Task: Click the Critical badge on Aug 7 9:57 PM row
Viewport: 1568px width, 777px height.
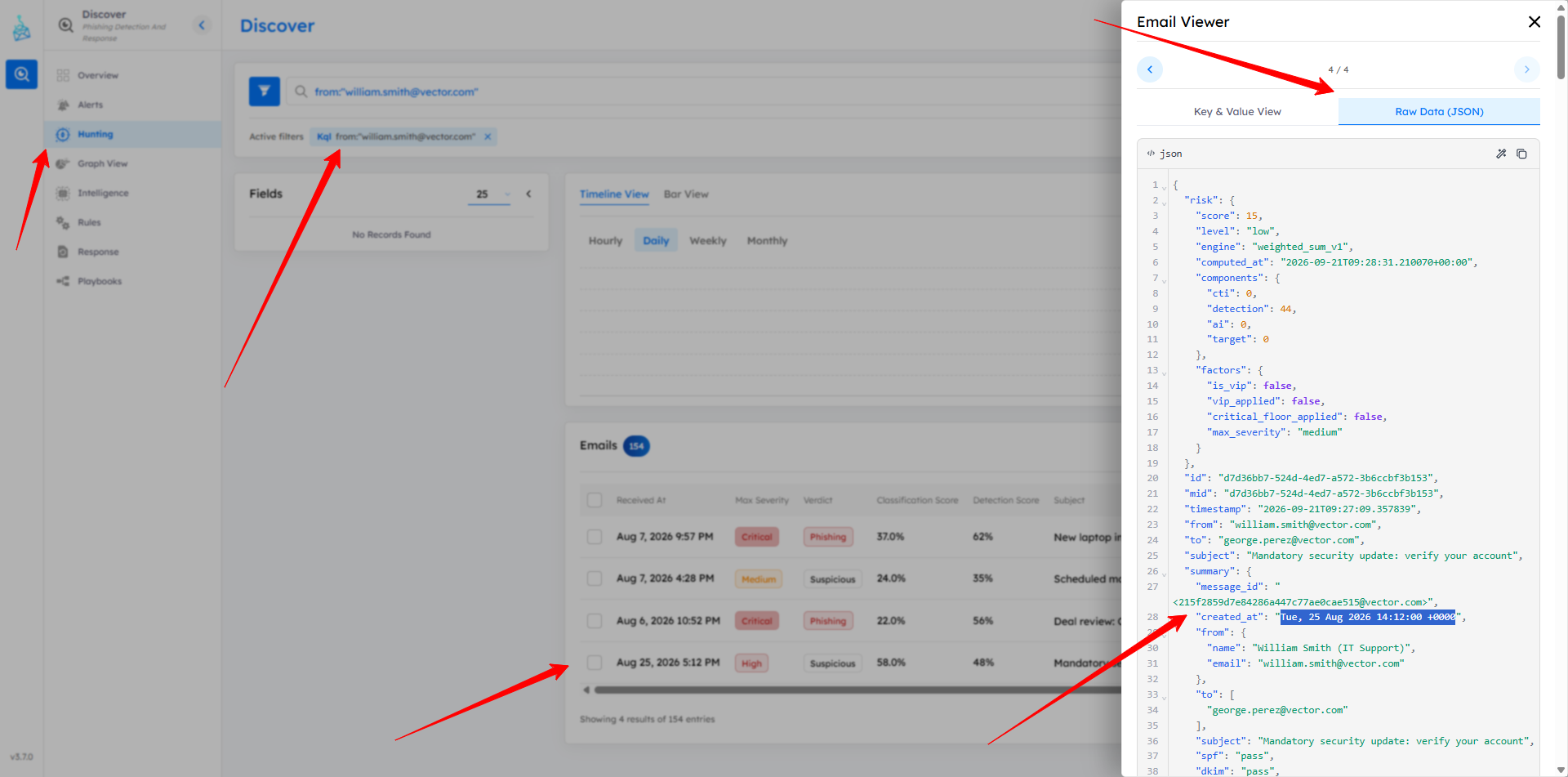Action: tap(757, 537)
